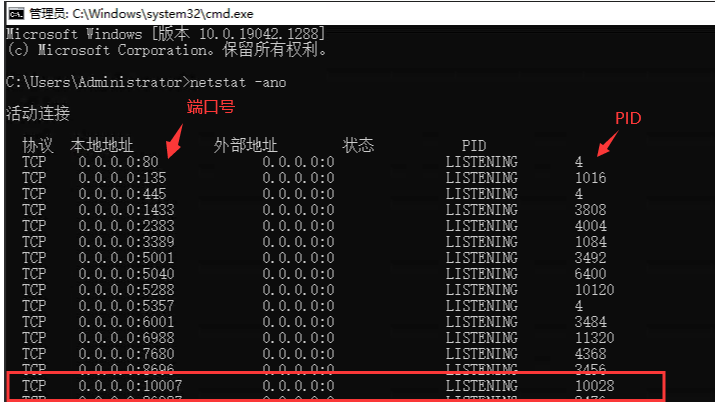Click local address 0.0.0.0:5001
Screen dimensions: 717x402
pyautogui.click(x=126, y=258)
